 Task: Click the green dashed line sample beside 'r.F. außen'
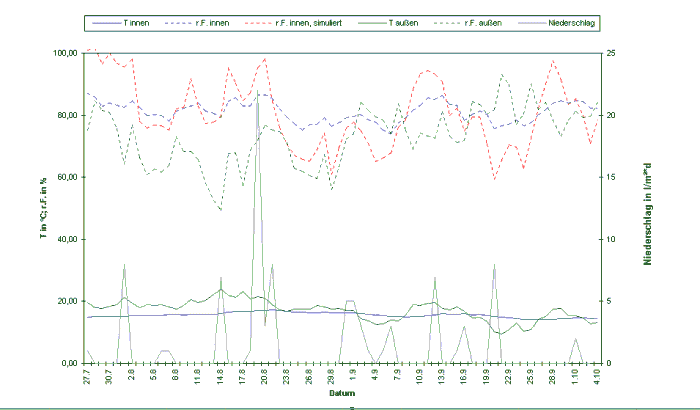tap(447, 23)
